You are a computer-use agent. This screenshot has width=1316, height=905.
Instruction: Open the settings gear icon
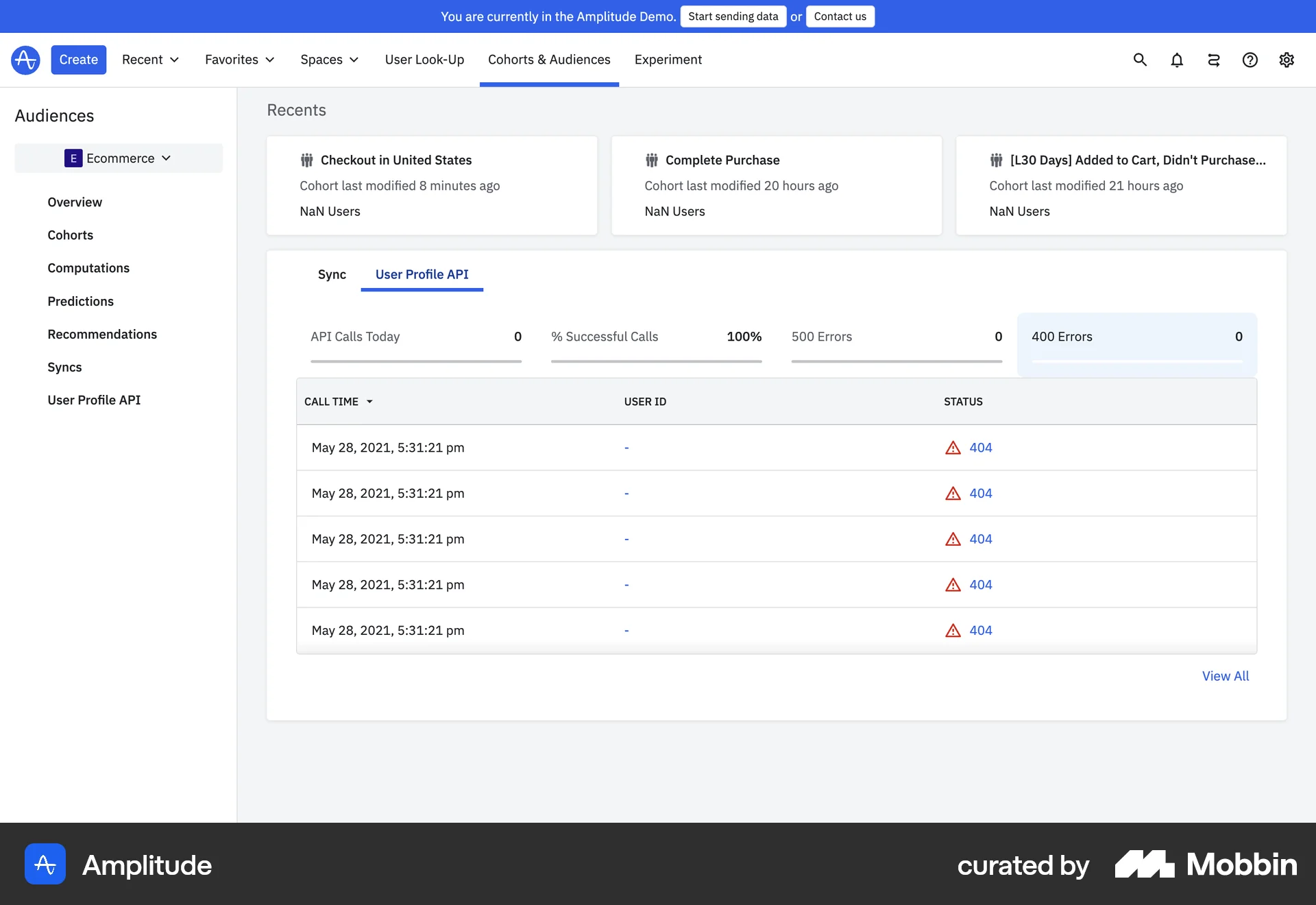click(1287, 60)
